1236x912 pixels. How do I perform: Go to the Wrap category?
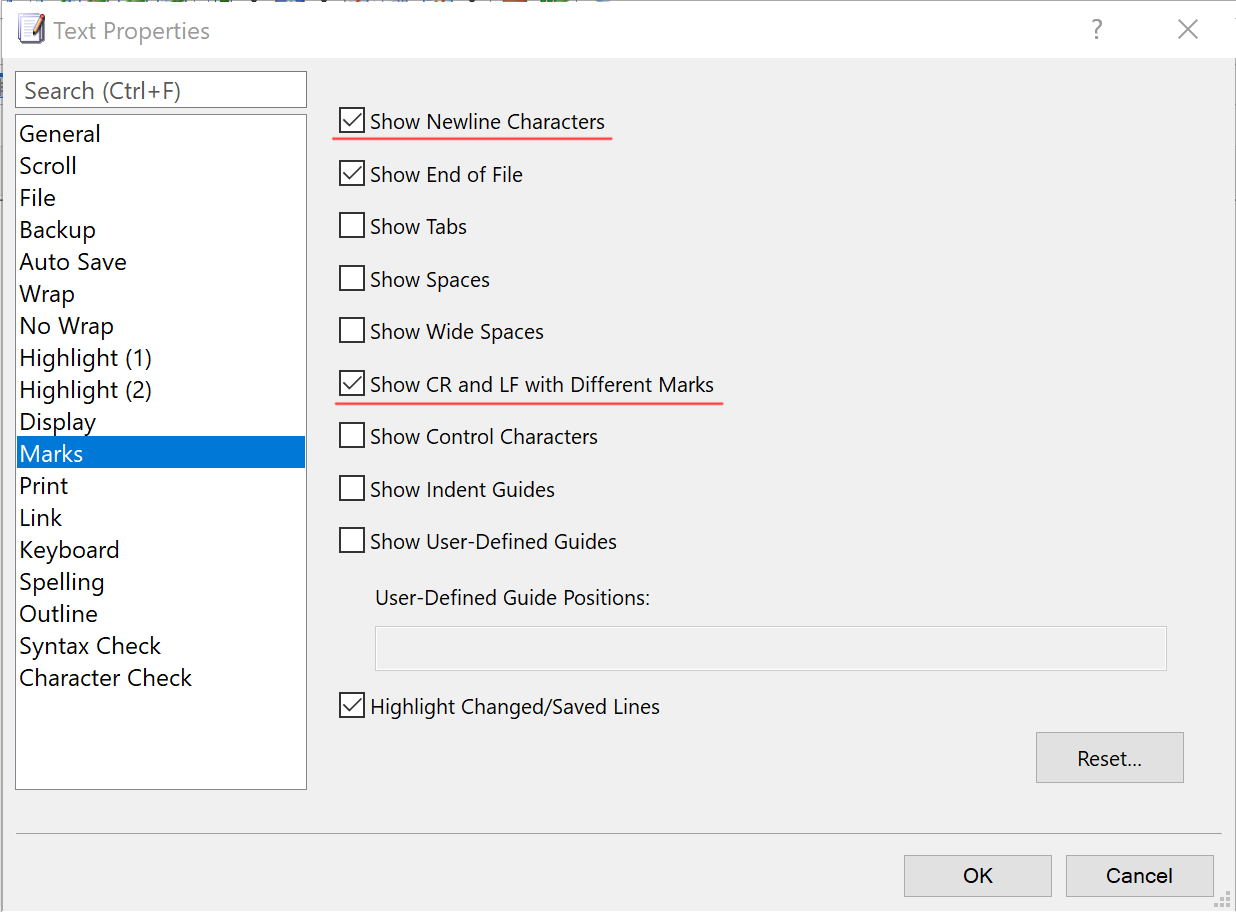coord(161,294)
